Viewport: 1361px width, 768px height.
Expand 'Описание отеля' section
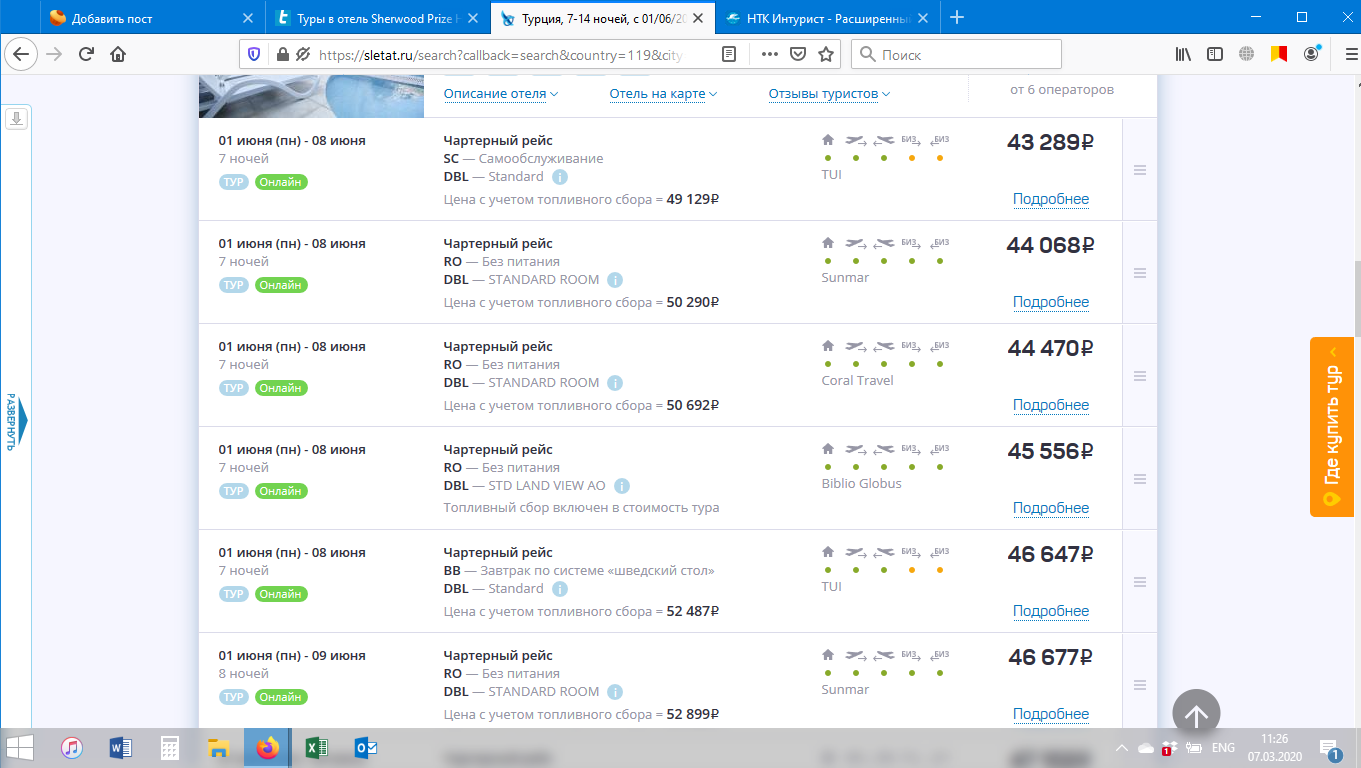tap(501, 93)
